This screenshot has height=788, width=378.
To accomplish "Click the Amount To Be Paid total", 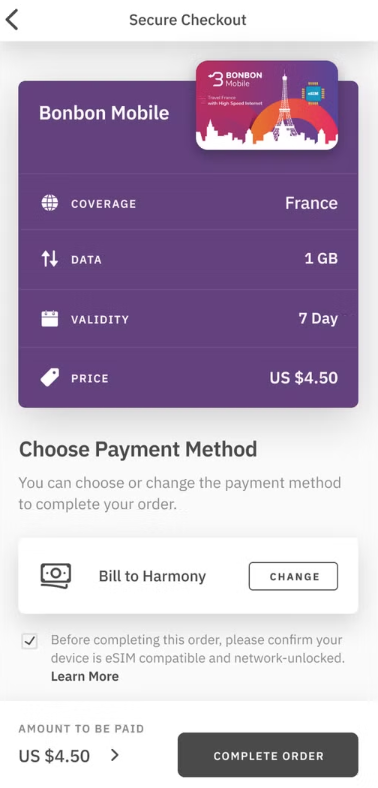I will pyautogui.click(x=54, y=755).
